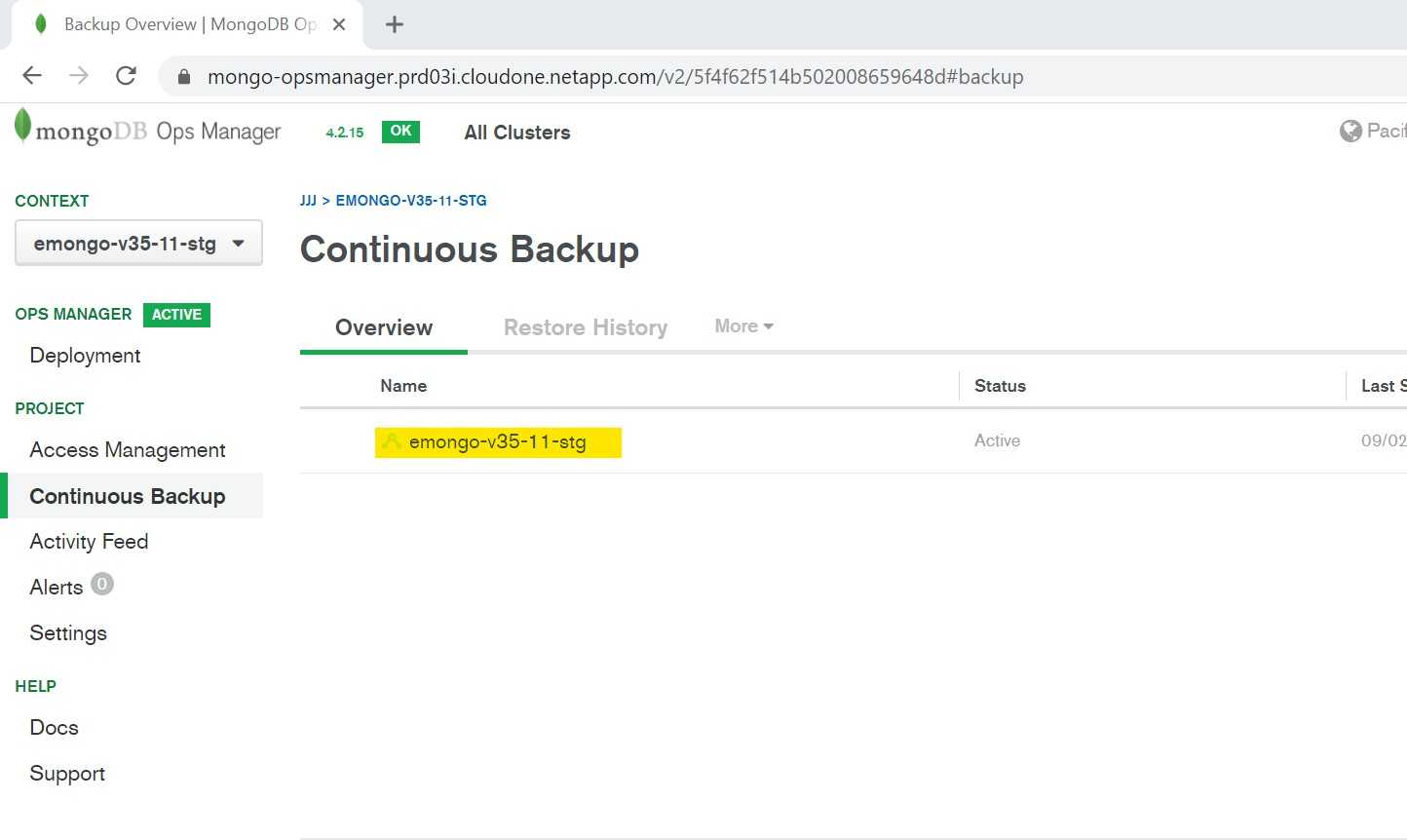Select Continuous Backup in the sidebar
The image size is (1407, 840).
coord(128,496)
